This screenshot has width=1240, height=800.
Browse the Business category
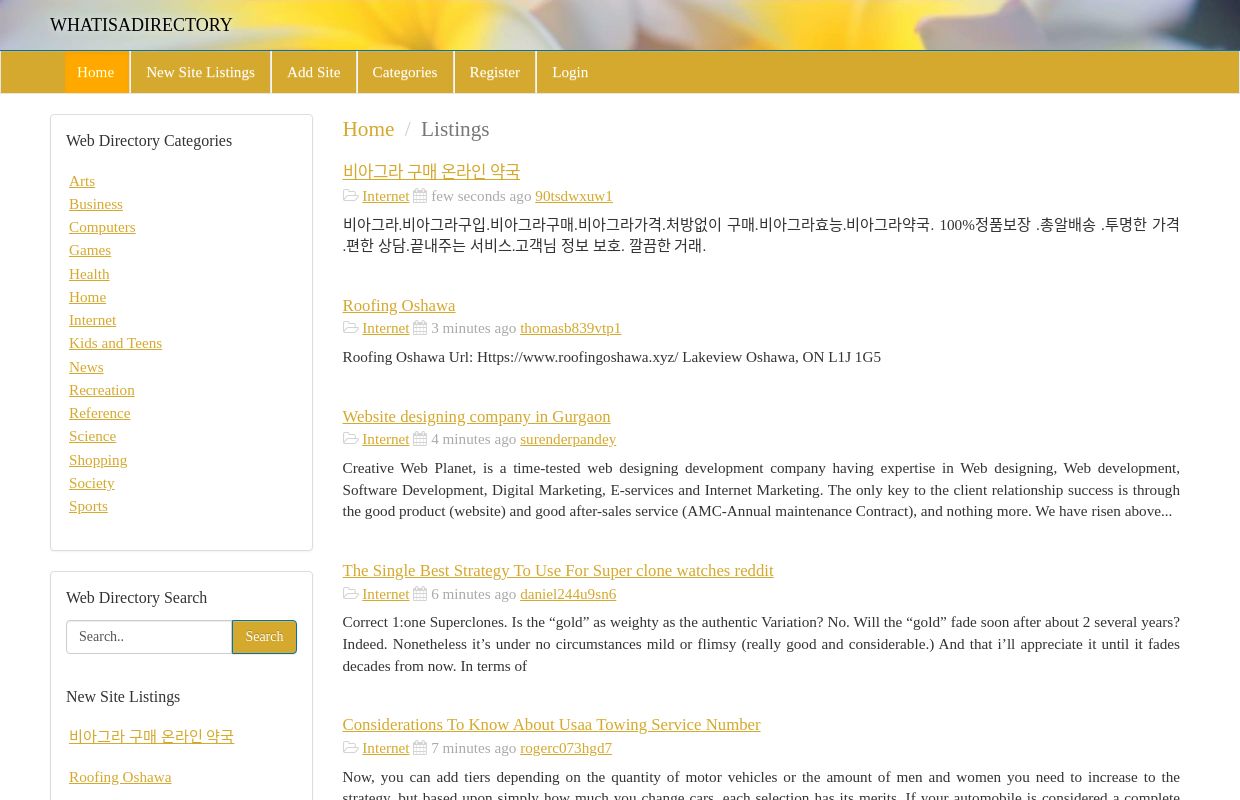click(x=96, y=204)
